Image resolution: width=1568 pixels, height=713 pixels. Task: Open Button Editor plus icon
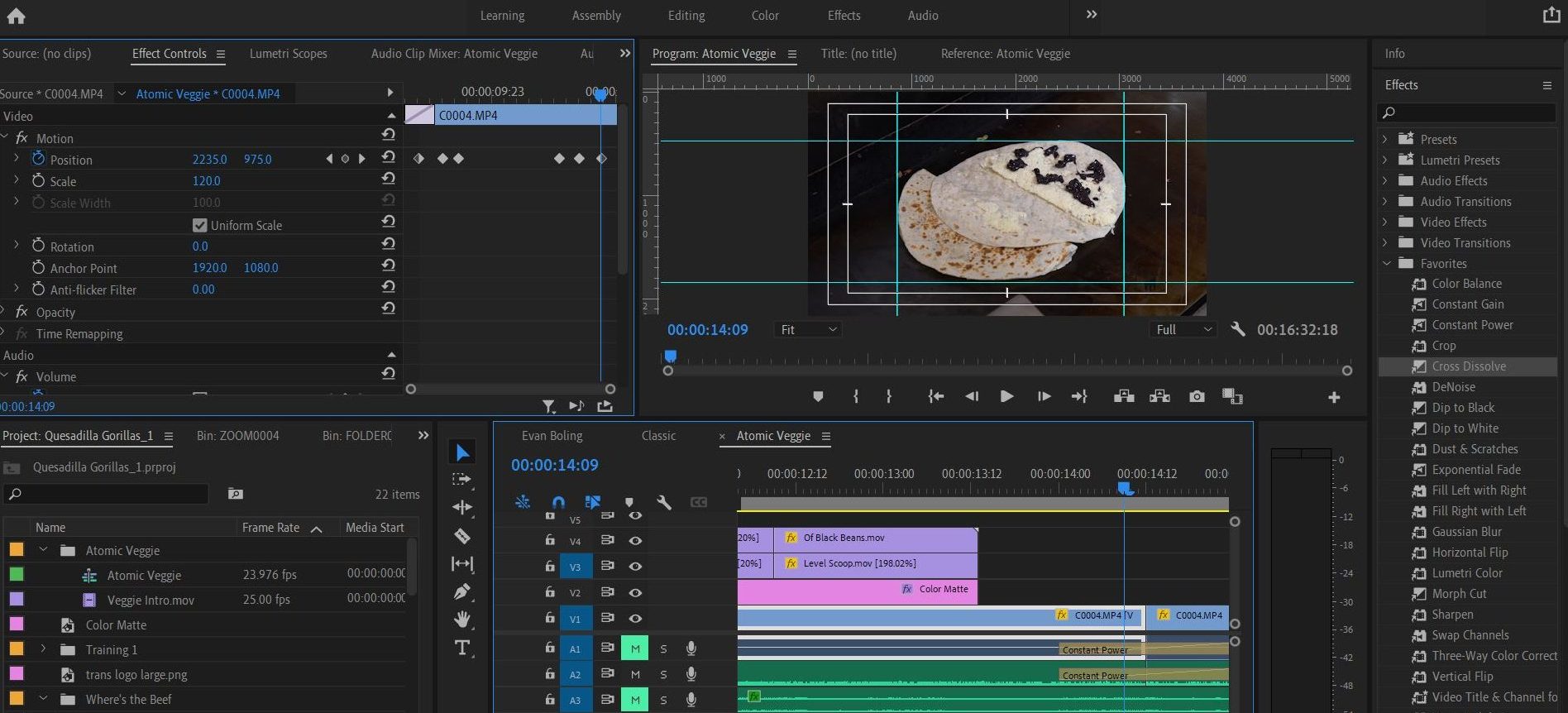coord(1334,398)
